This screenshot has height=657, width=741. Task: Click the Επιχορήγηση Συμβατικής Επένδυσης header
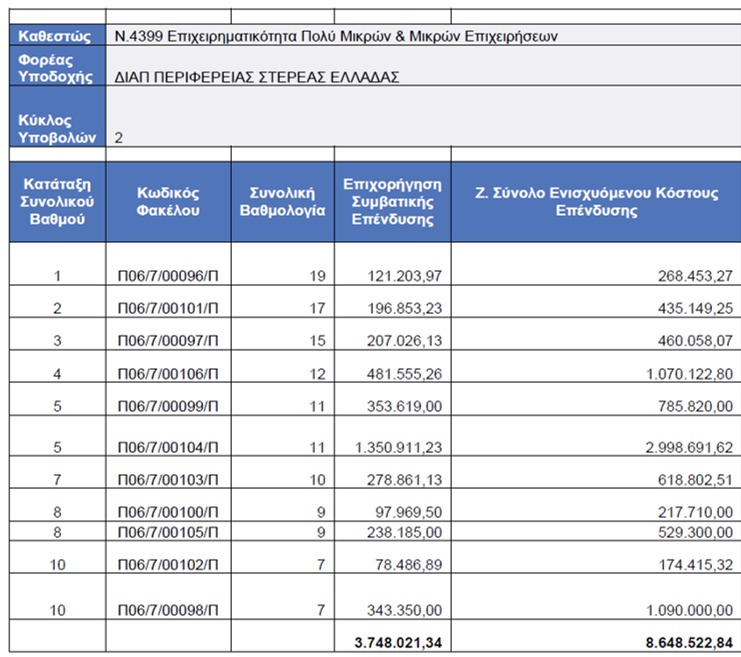point(393,202)
